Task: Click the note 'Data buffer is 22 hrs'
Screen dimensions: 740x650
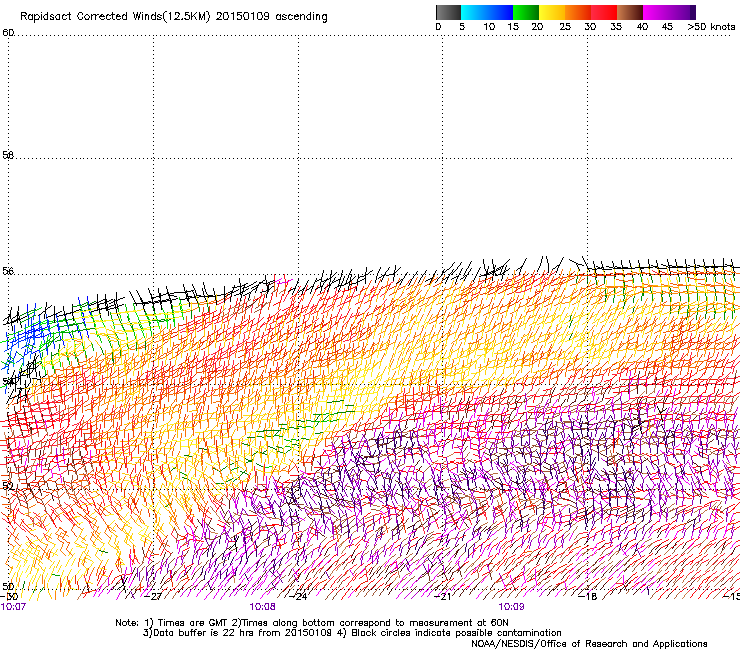Action: pyautogui.click(x=204, y=633)
